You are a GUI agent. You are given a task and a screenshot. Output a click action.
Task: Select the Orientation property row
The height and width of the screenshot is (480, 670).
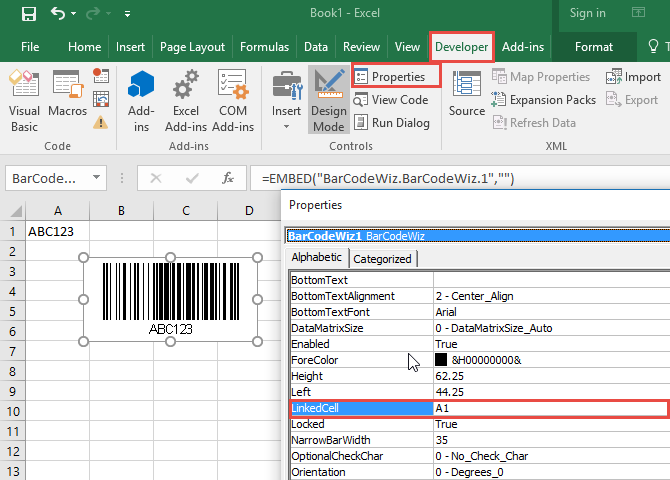click(x=479, y=472)
